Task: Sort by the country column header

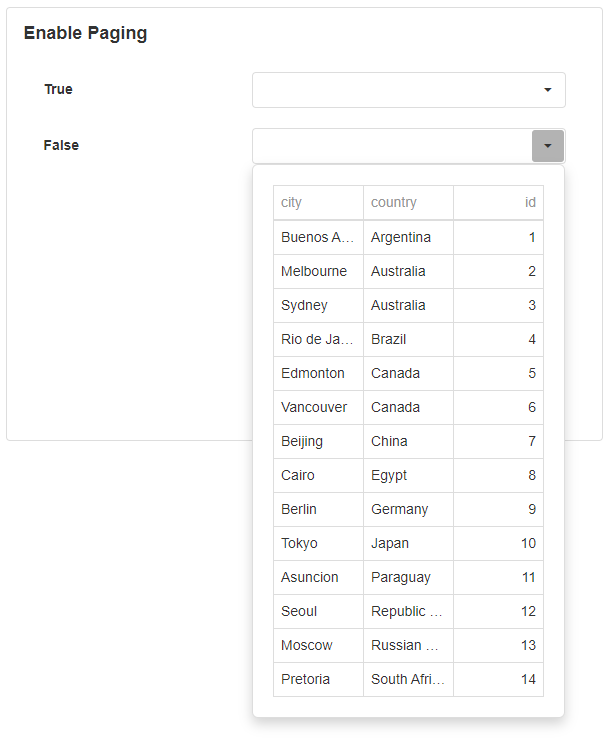Action: point(408,202)
